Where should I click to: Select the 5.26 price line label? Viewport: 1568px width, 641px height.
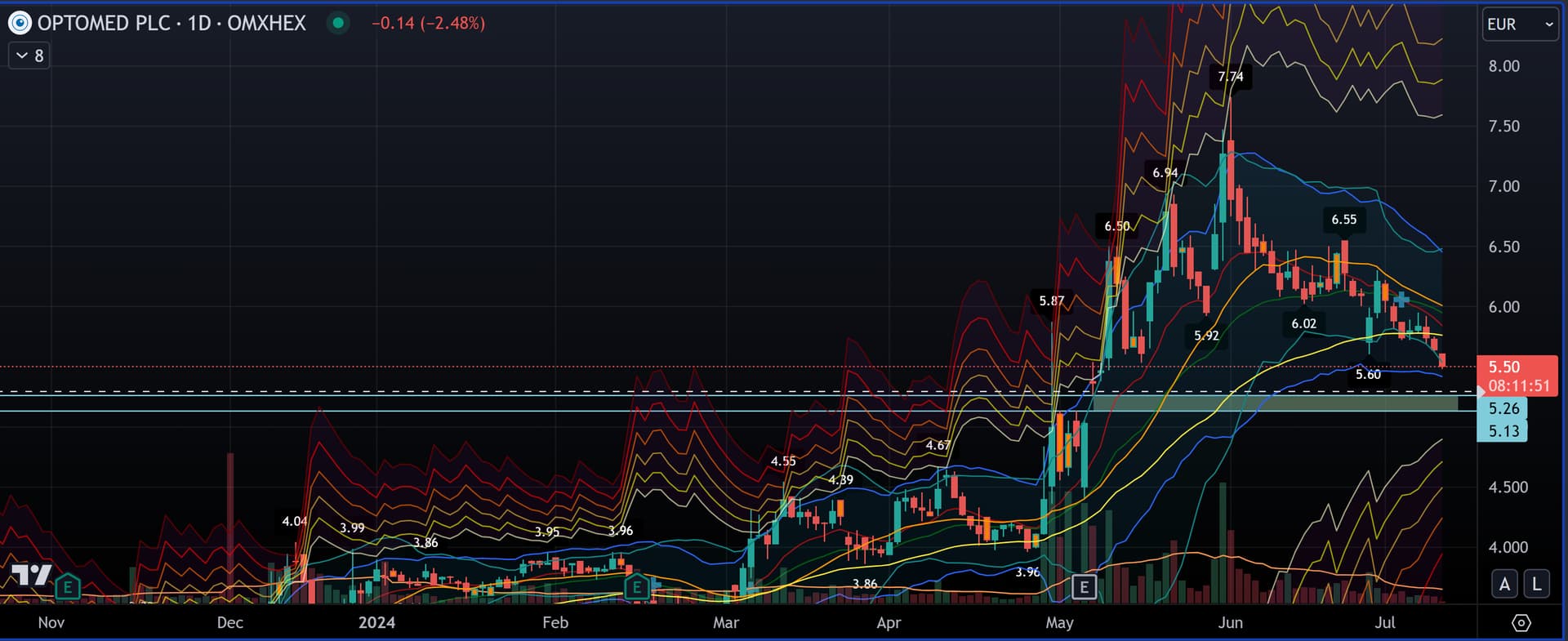pyautogui.click(x=1503, y=408)
